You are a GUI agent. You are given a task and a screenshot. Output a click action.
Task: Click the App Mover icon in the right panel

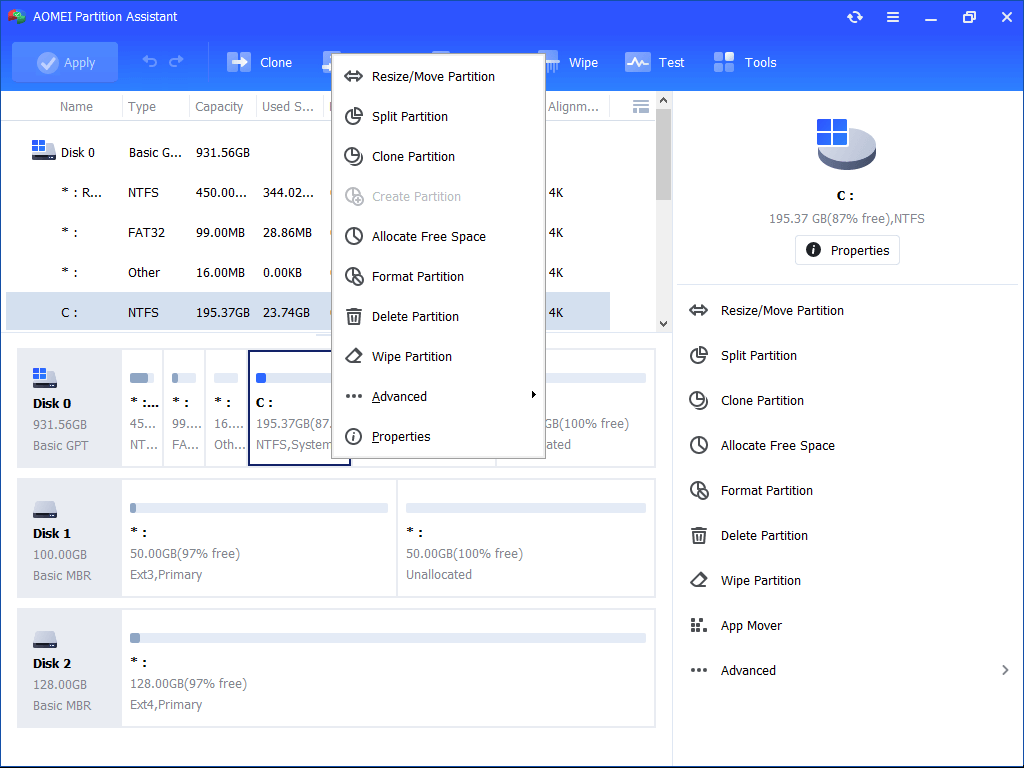pos(699,625)
